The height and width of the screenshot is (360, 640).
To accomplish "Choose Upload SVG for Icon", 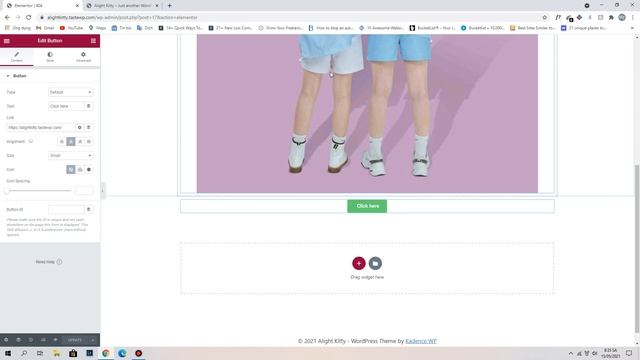I will pos(80,169).
